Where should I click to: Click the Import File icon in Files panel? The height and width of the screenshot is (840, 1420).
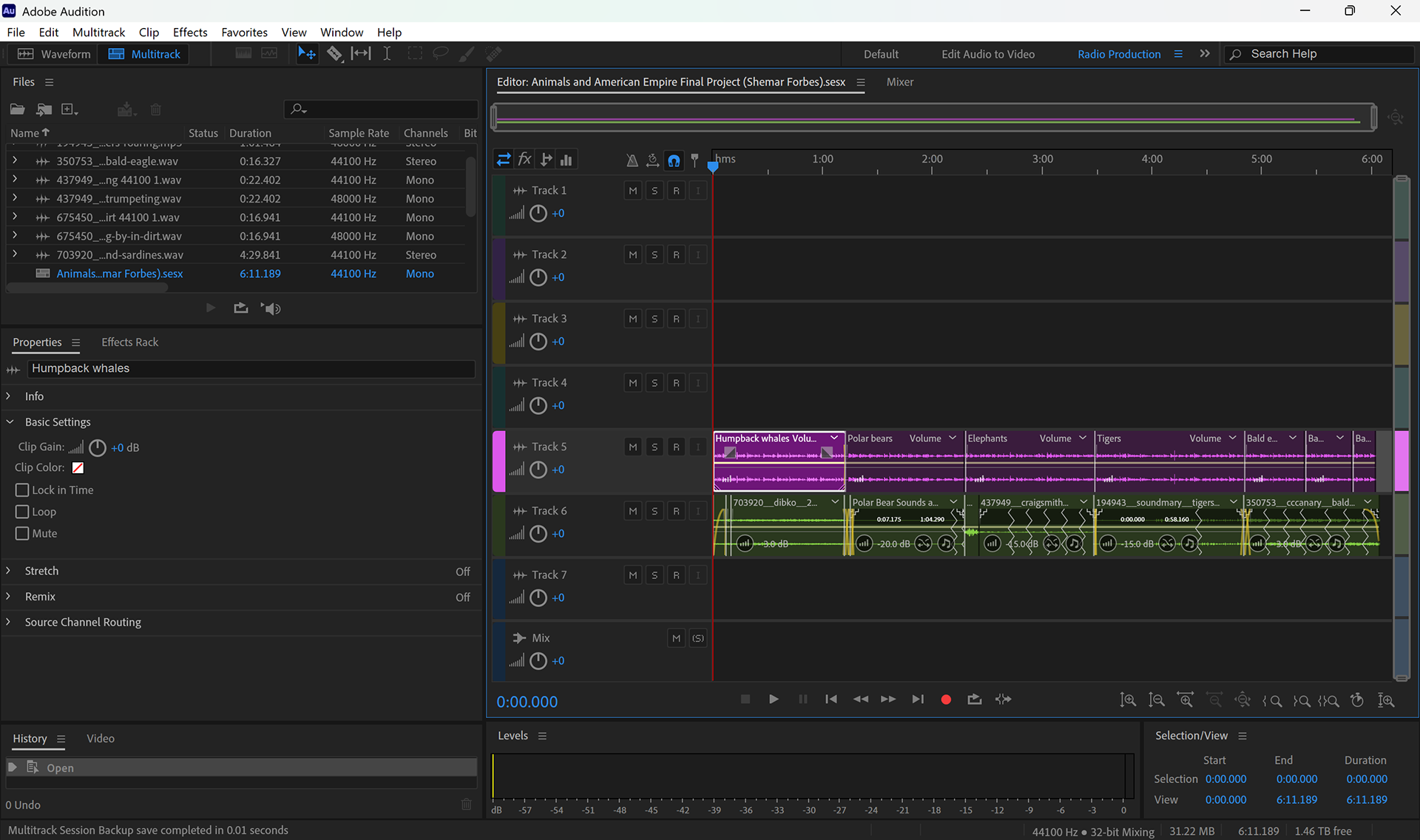[x=44, y=109]
